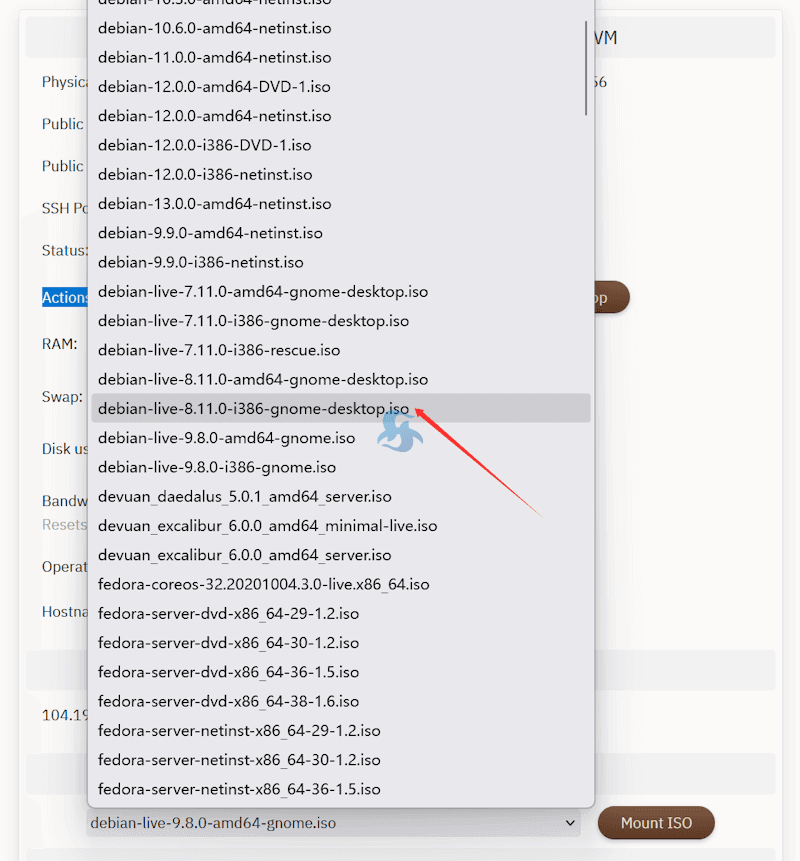Select debian-live-8.11.0-i386-gnome-desktop.iso option

[x=254, y=409]
